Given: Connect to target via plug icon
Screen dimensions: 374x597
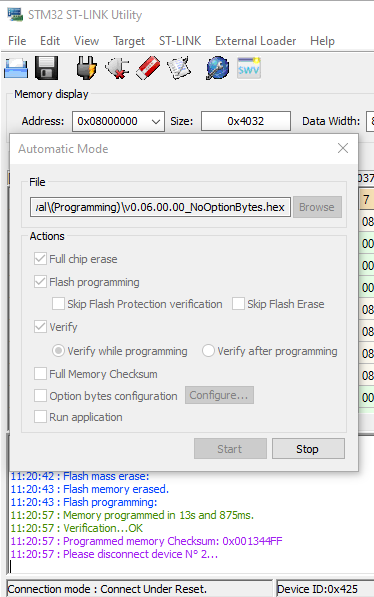Looking at the screenshot, I should coord(86,68).
